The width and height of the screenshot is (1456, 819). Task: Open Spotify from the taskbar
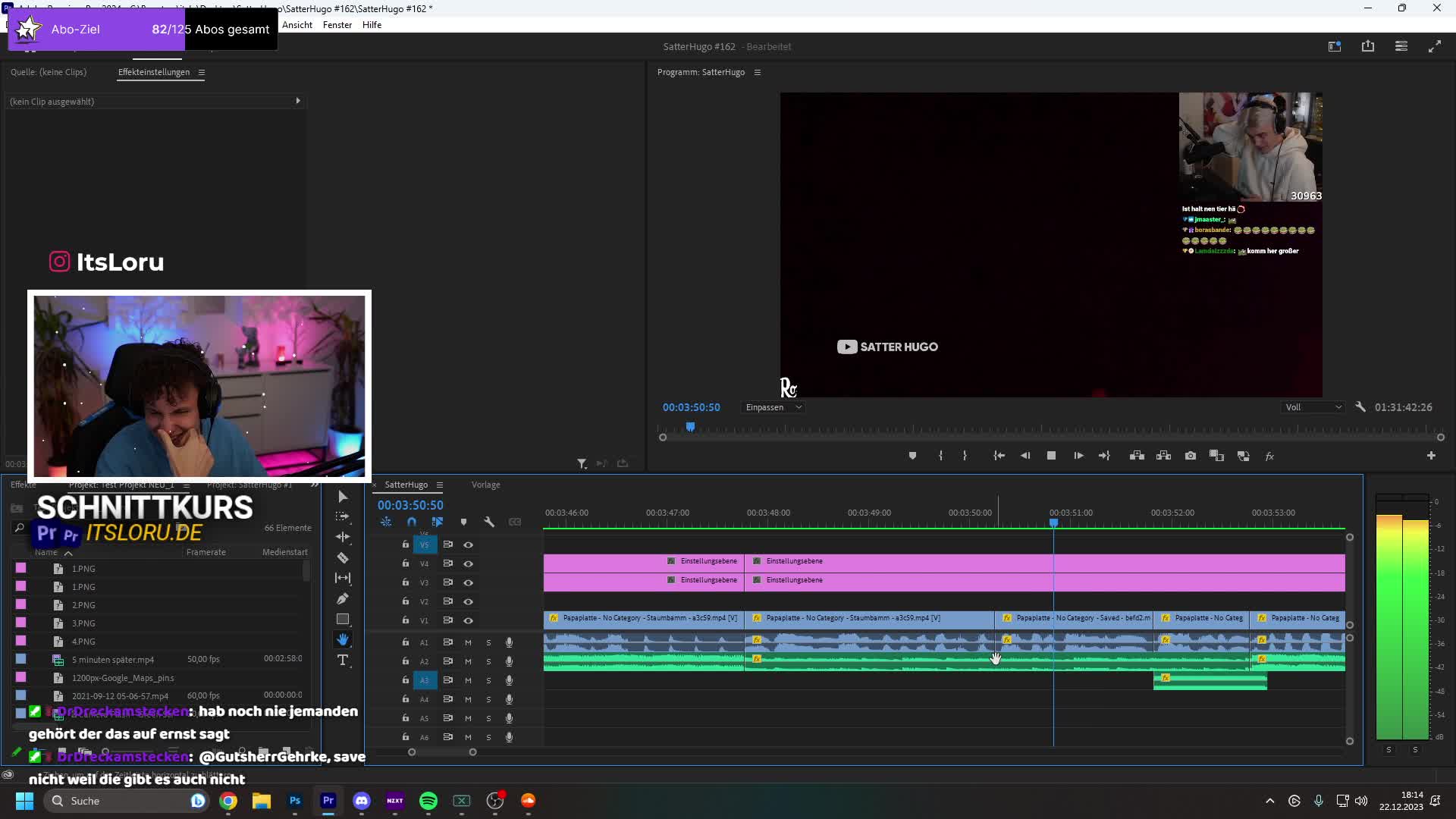428,801
